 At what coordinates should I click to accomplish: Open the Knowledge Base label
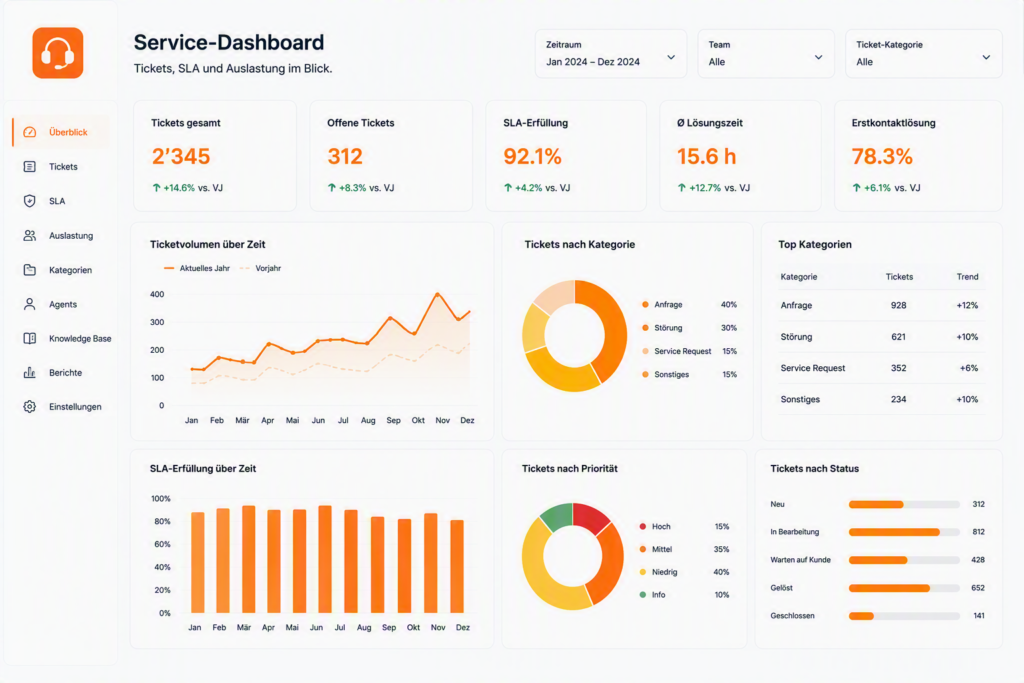[x=80, y=338]
